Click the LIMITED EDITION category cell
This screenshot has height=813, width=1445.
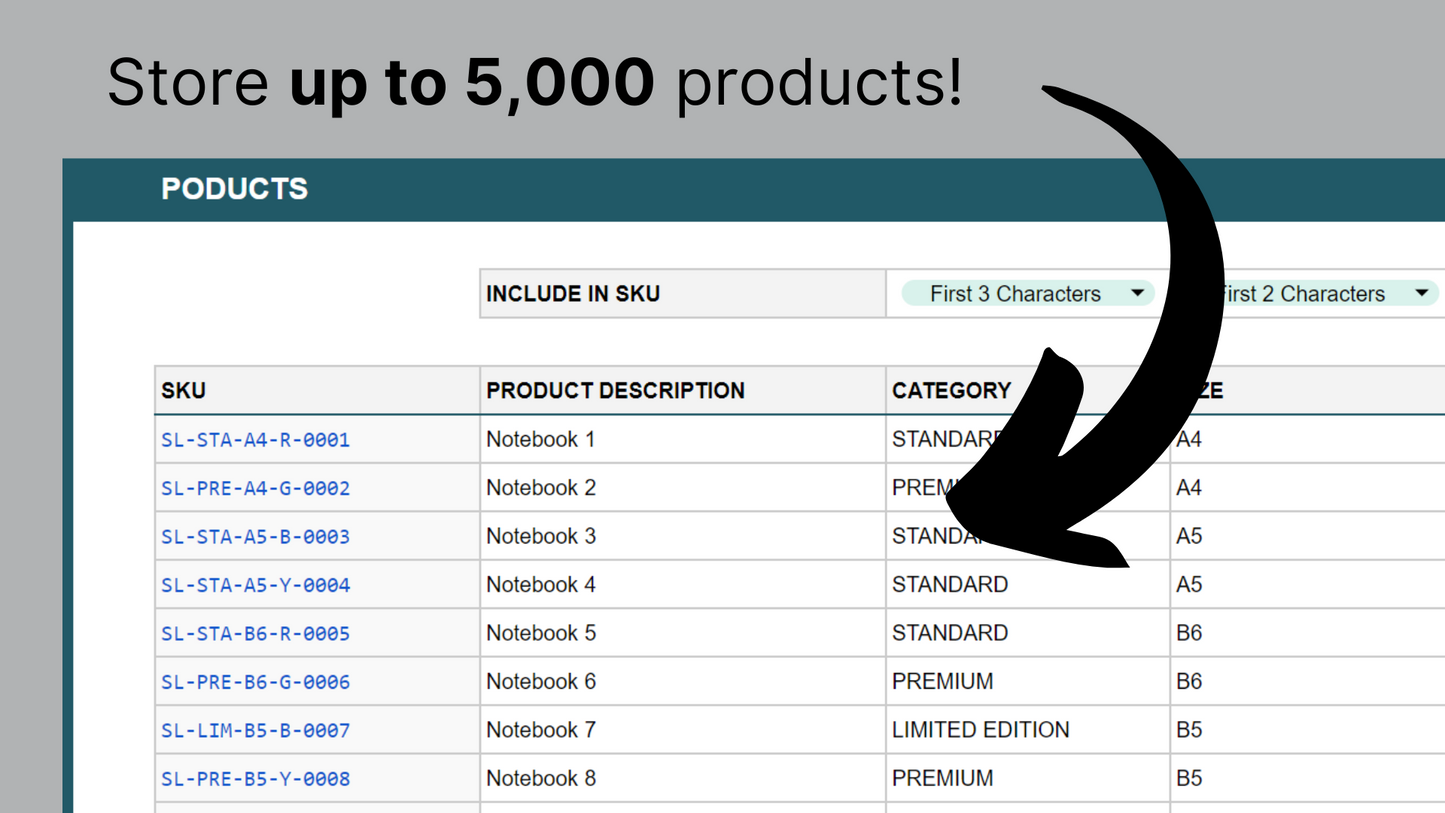980,730
